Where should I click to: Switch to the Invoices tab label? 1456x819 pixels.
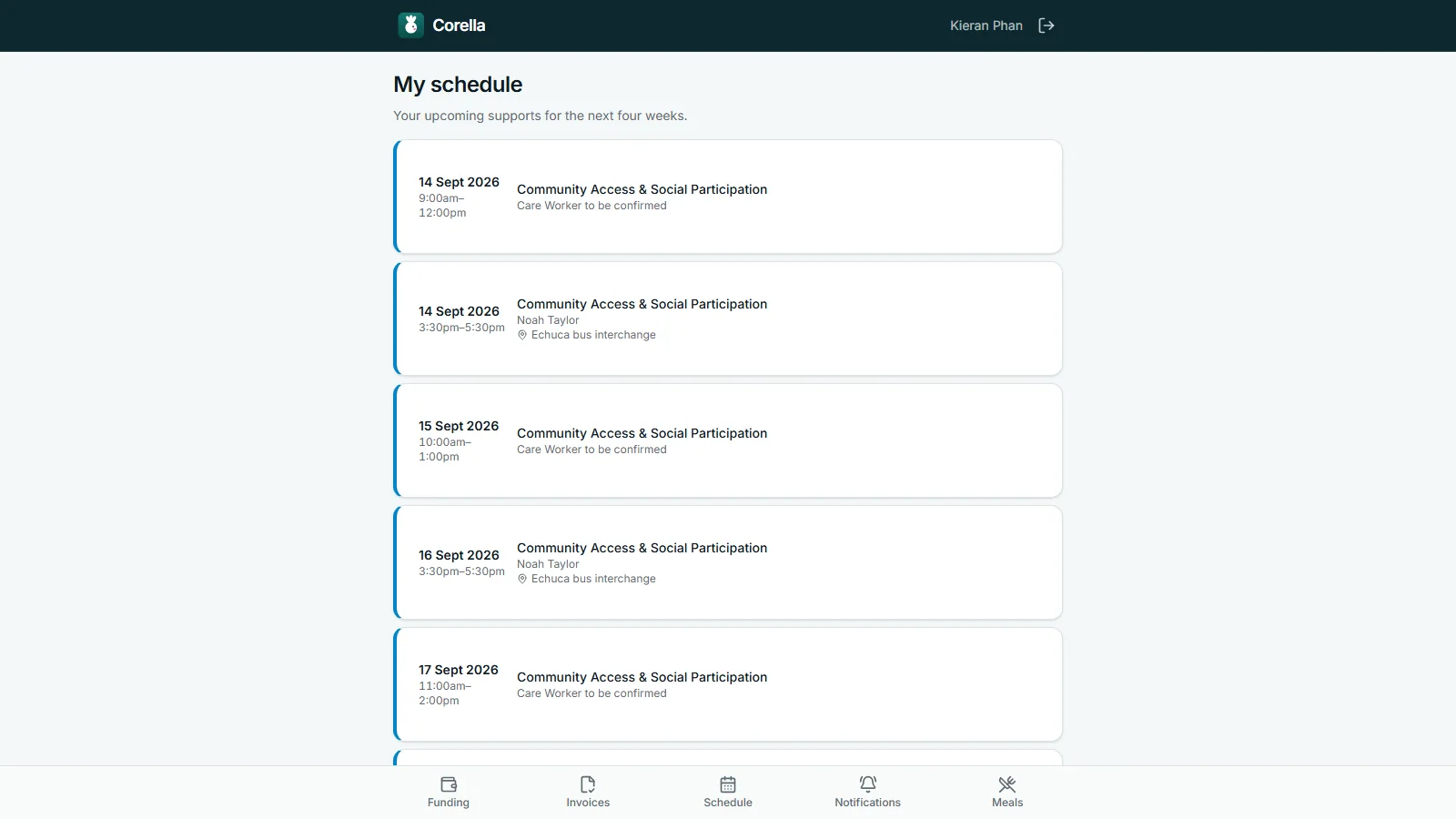[588, 803]
